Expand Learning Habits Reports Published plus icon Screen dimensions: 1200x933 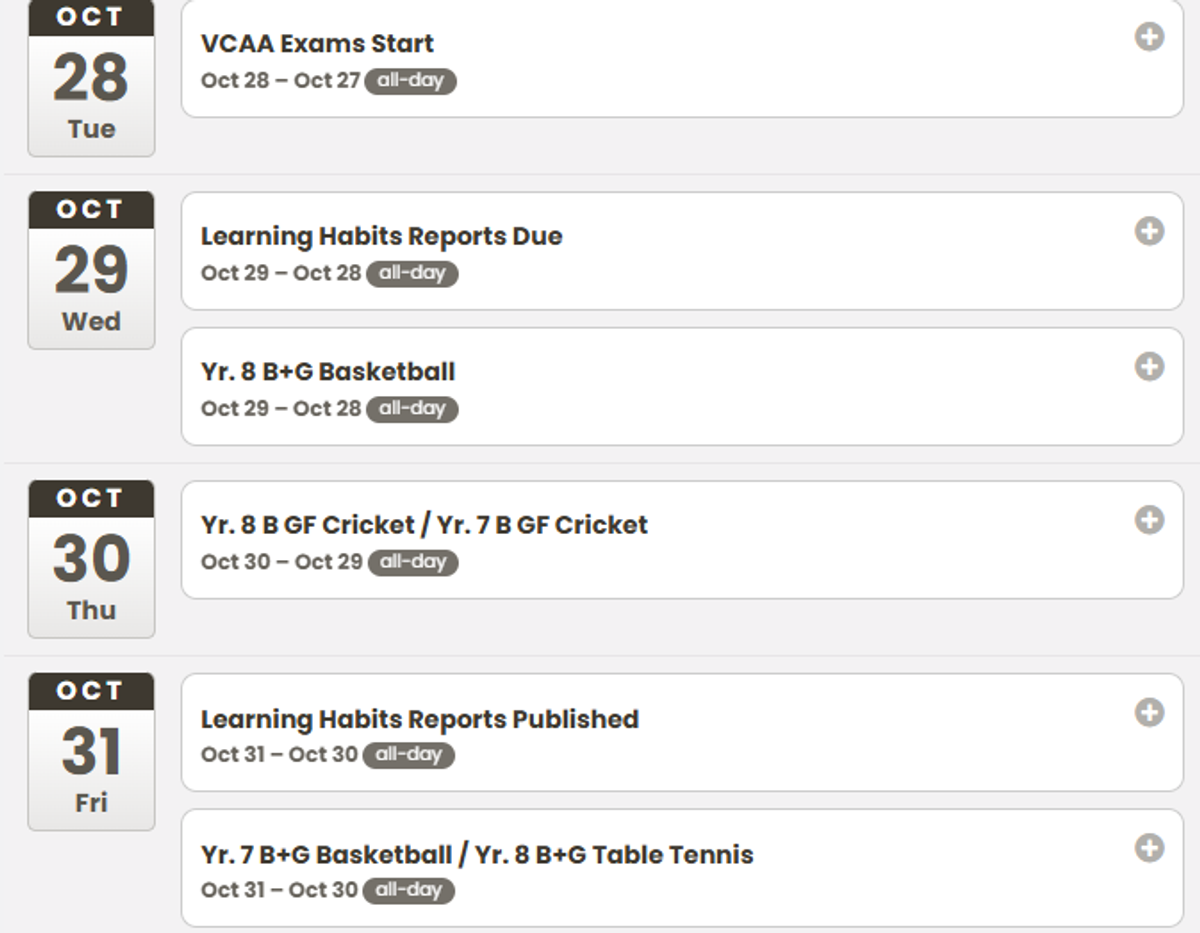[x=1149, y=713]
